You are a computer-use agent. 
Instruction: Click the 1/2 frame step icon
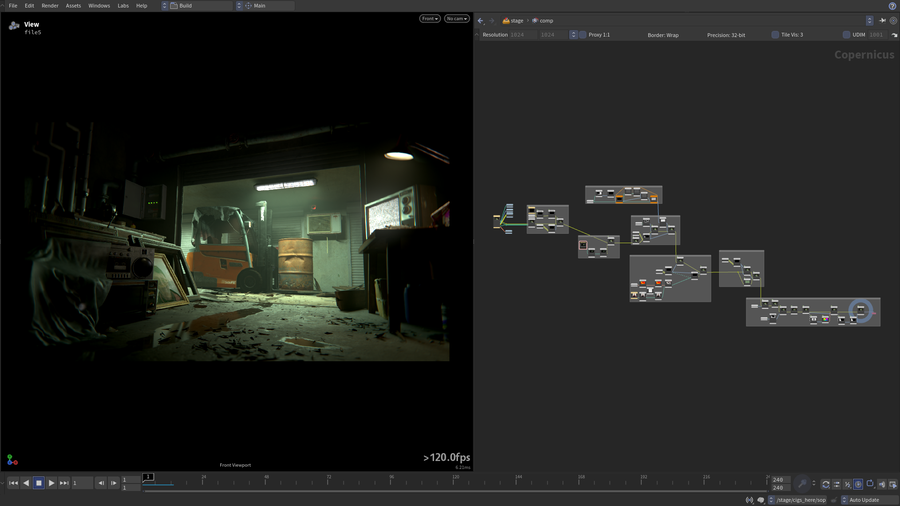(847, 484)
